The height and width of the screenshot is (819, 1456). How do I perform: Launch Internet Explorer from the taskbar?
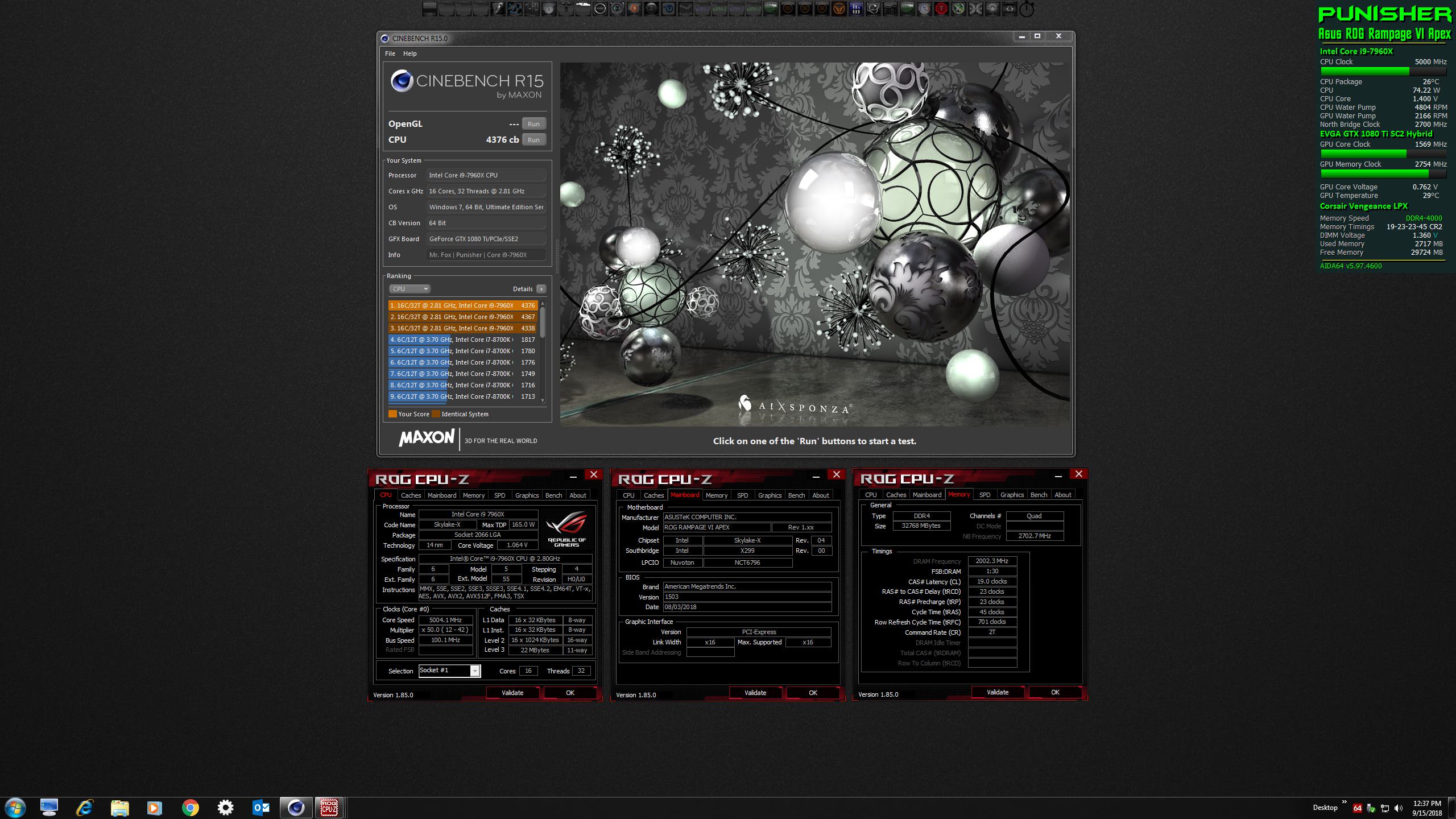84,808
